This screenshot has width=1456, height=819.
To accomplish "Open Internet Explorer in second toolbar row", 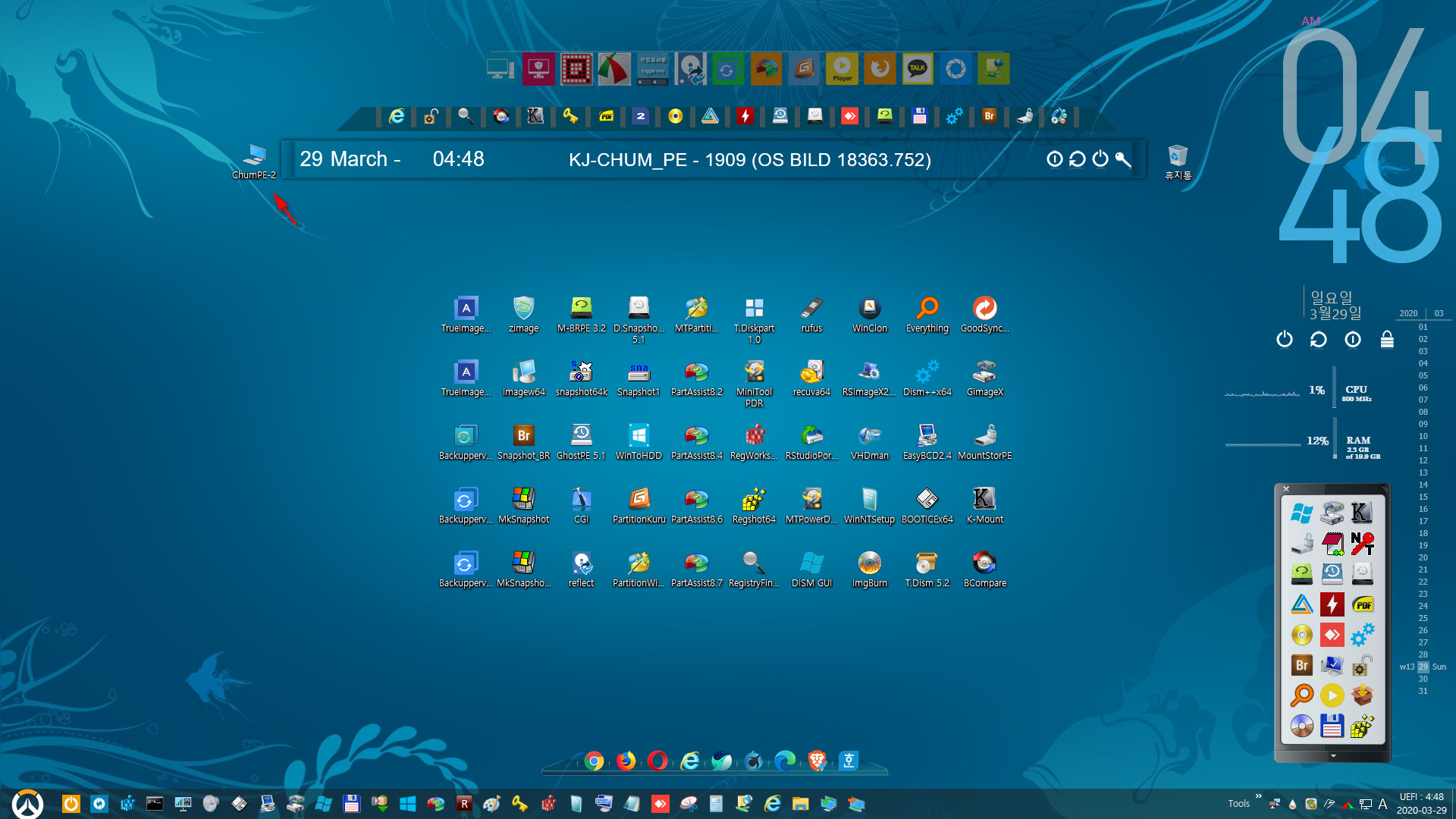I will click(x=397, y=116).
